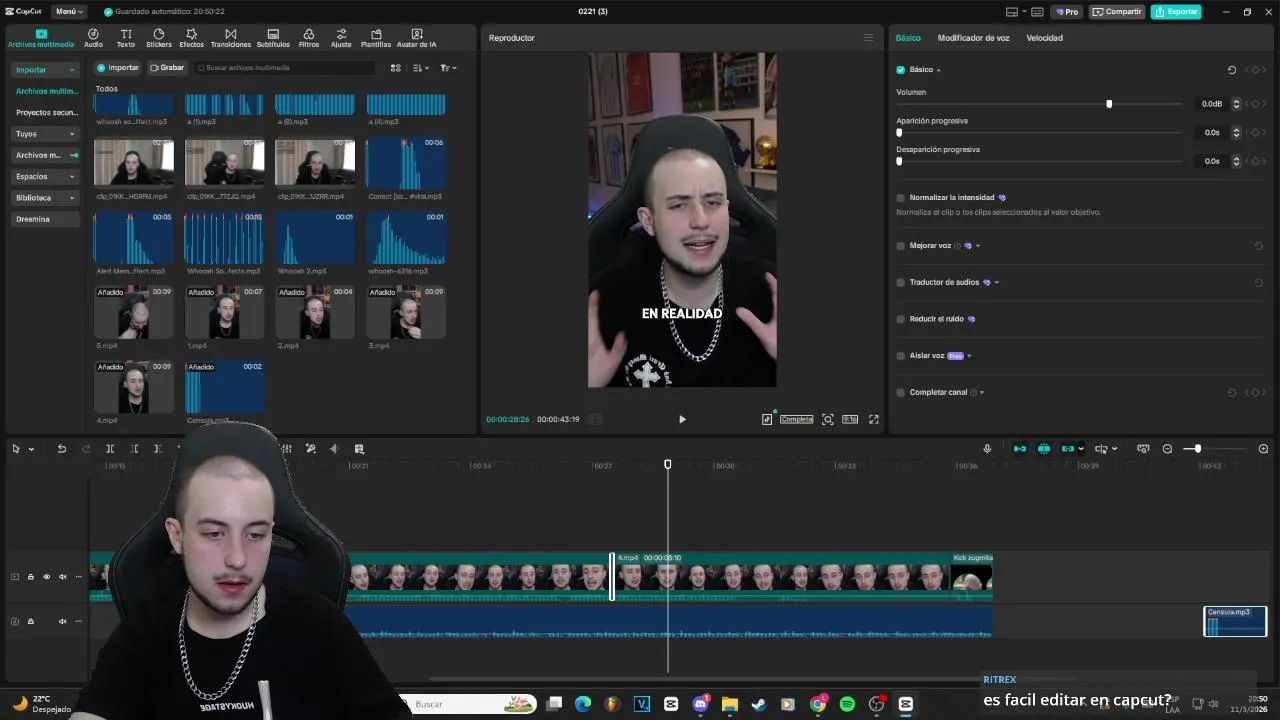The image size is (1280, 720).
Task: Play the video preview
Action: (682, 419)
